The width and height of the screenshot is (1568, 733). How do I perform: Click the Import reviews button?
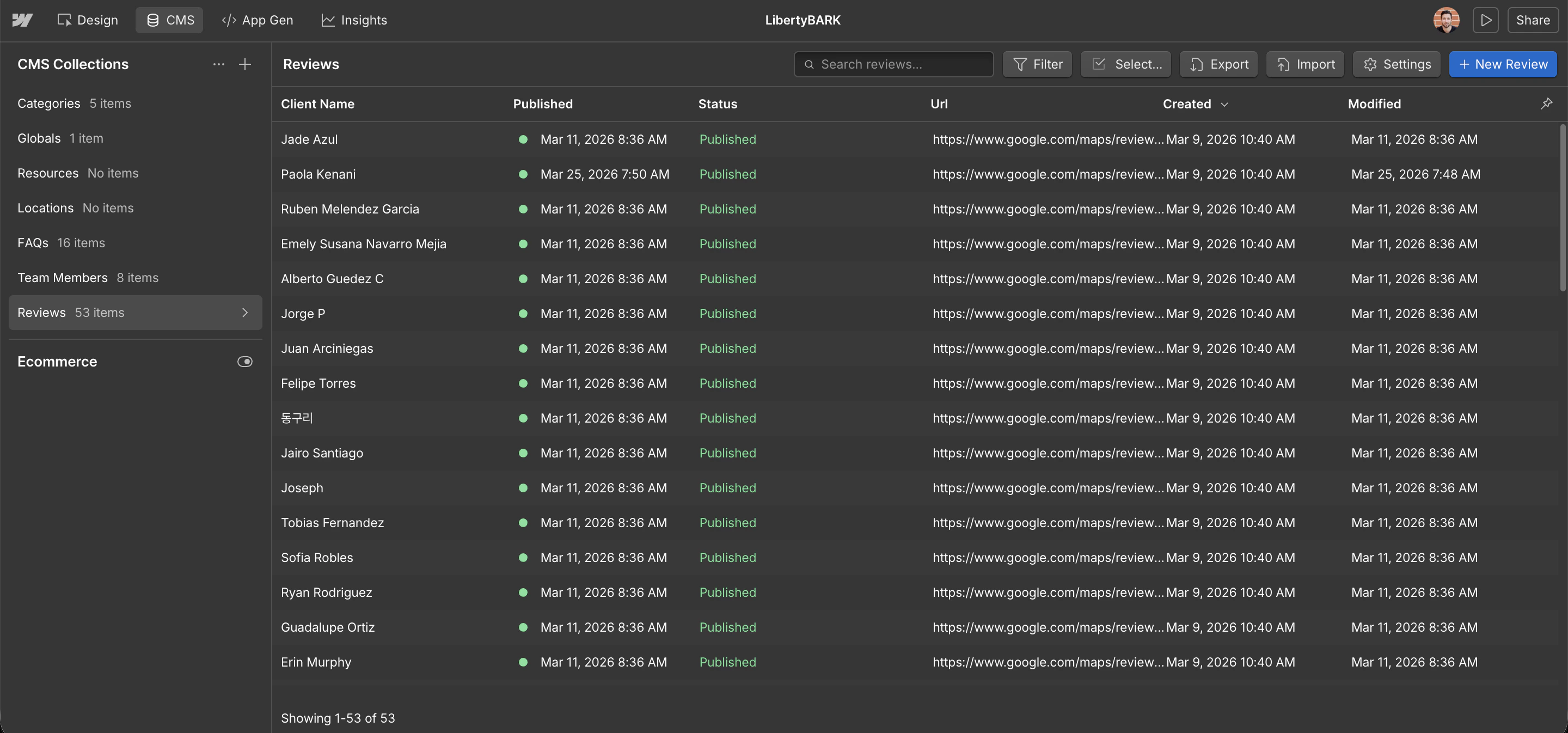click(1305, 64)
